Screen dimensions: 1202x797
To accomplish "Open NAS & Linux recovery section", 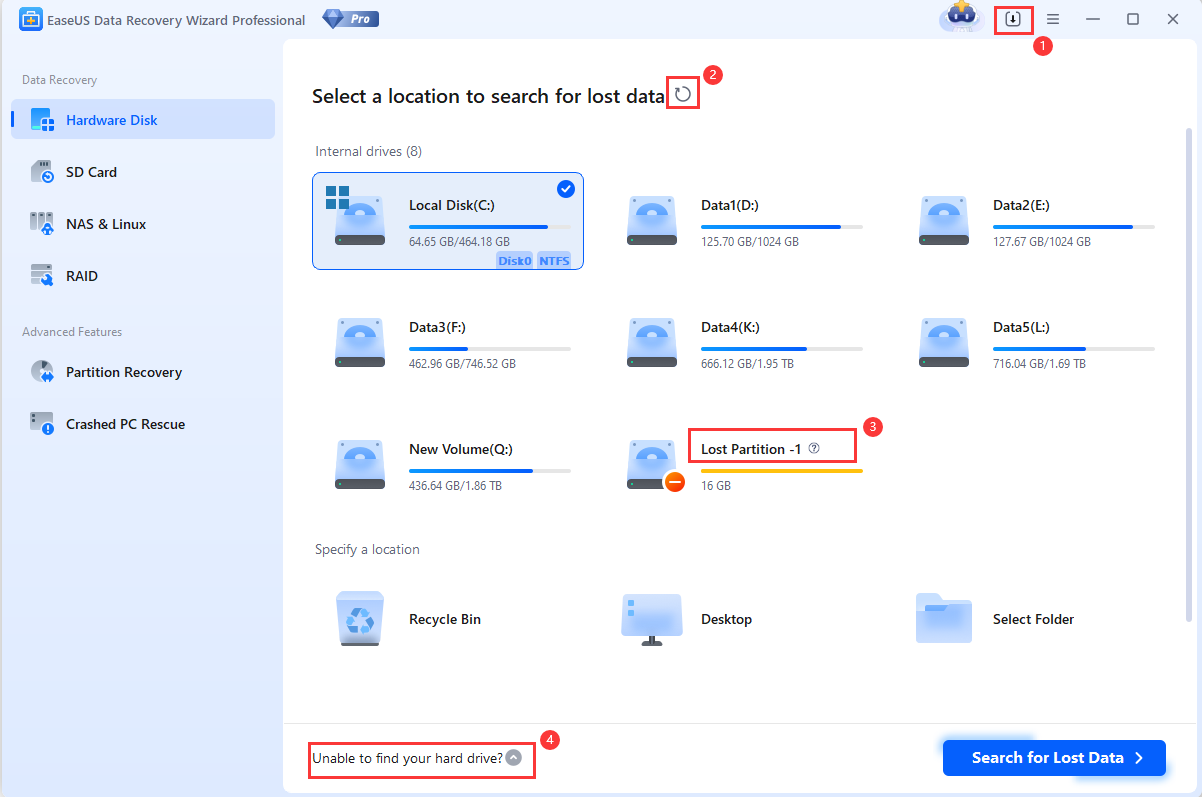I will pyautogui.click(x=143, y=224).
